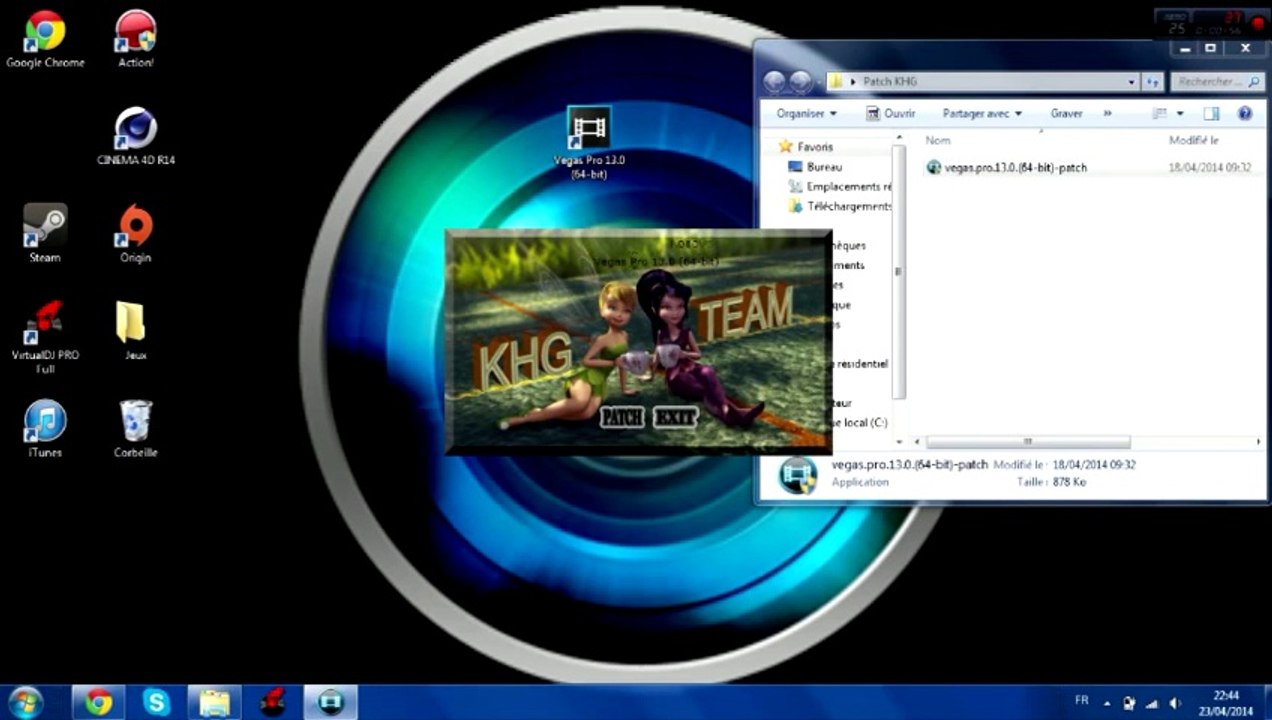Open Explorer help icon
The width and height of the screenshot is (1272, 720).
(x=1245, y=113)
